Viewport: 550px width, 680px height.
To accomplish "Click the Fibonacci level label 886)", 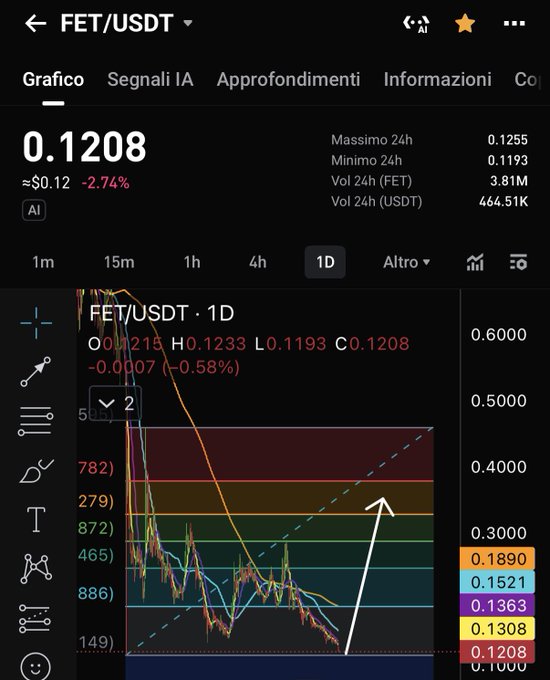I will click(x=96, y=593).
